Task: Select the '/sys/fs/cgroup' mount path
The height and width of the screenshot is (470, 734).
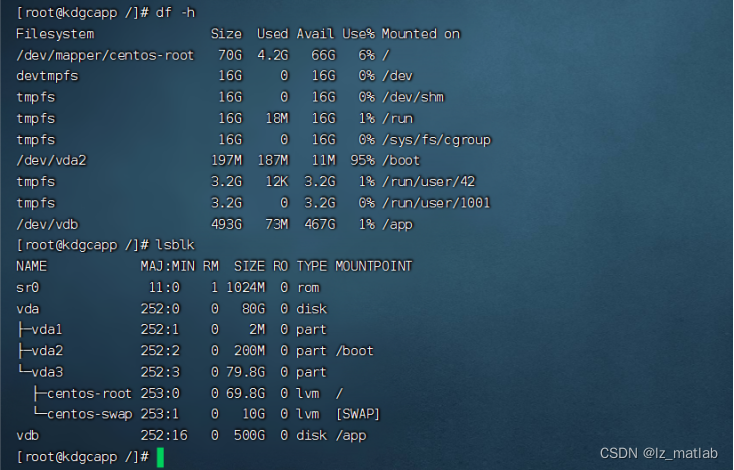Action: [436, 140]
